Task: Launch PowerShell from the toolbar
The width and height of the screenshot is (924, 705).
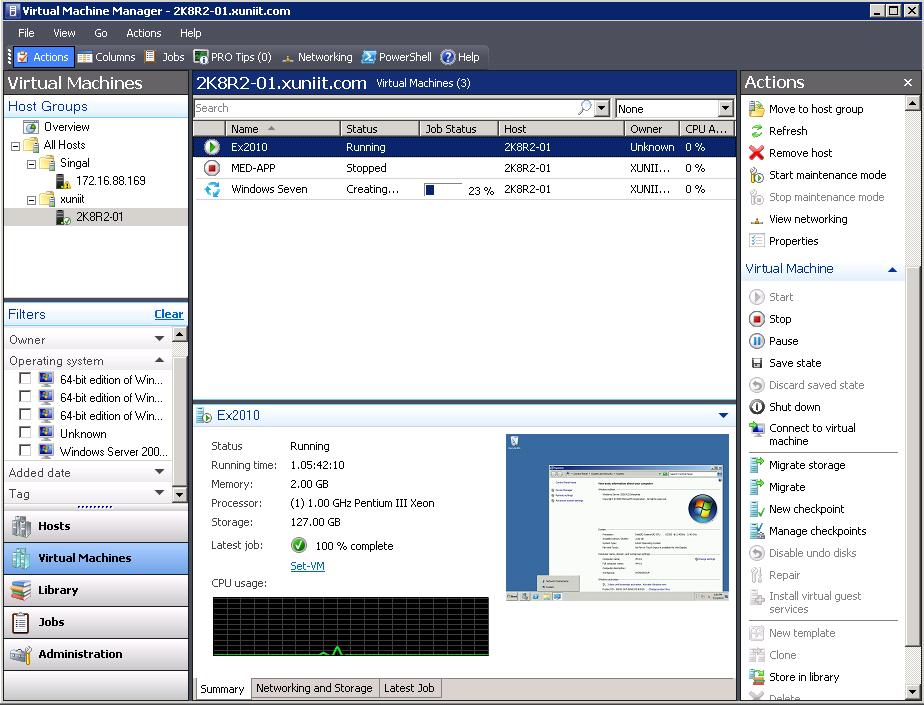Action: pyautogui.click(x=397, y=57)
